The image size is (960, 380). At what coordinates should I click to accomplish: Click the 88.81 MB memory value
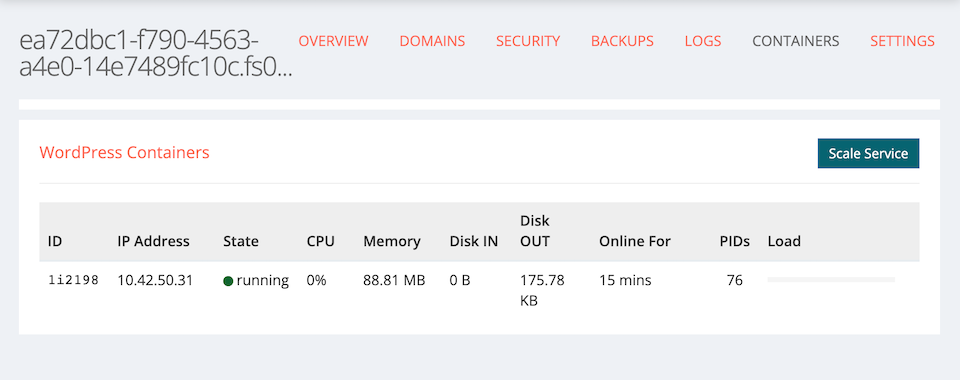(x=394, y=281)
